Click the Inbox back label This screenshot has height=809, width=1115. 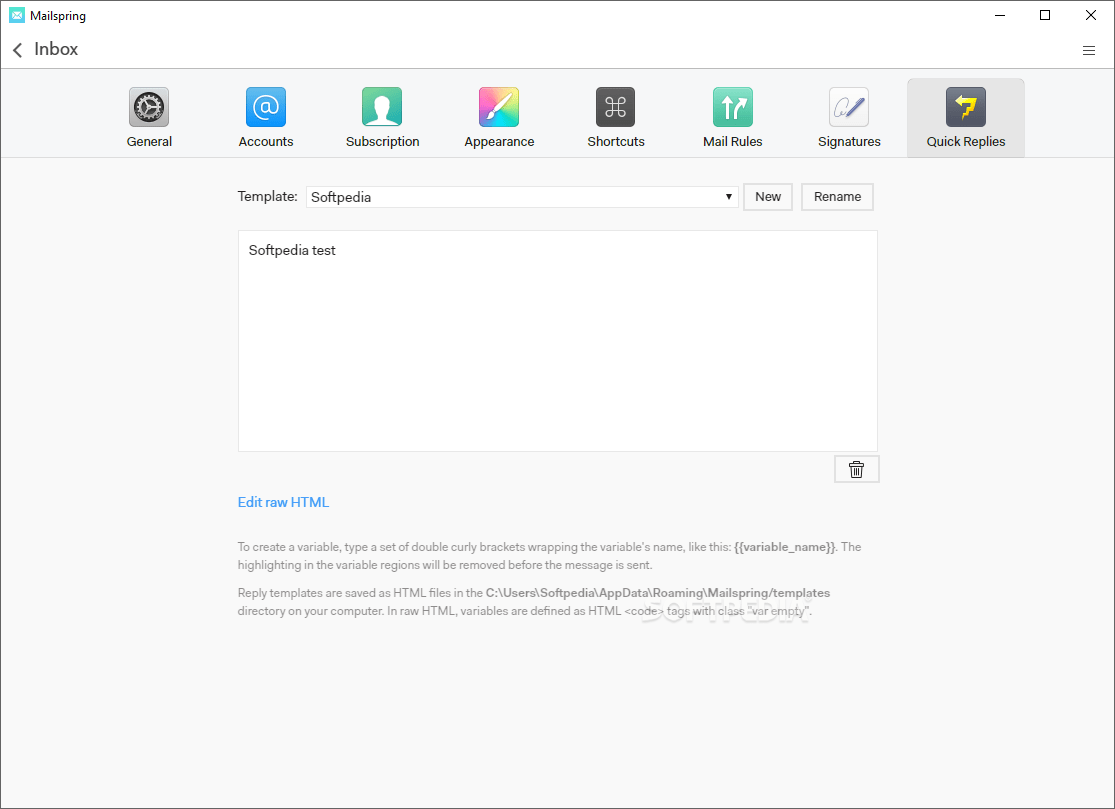[x=56, y=49]
